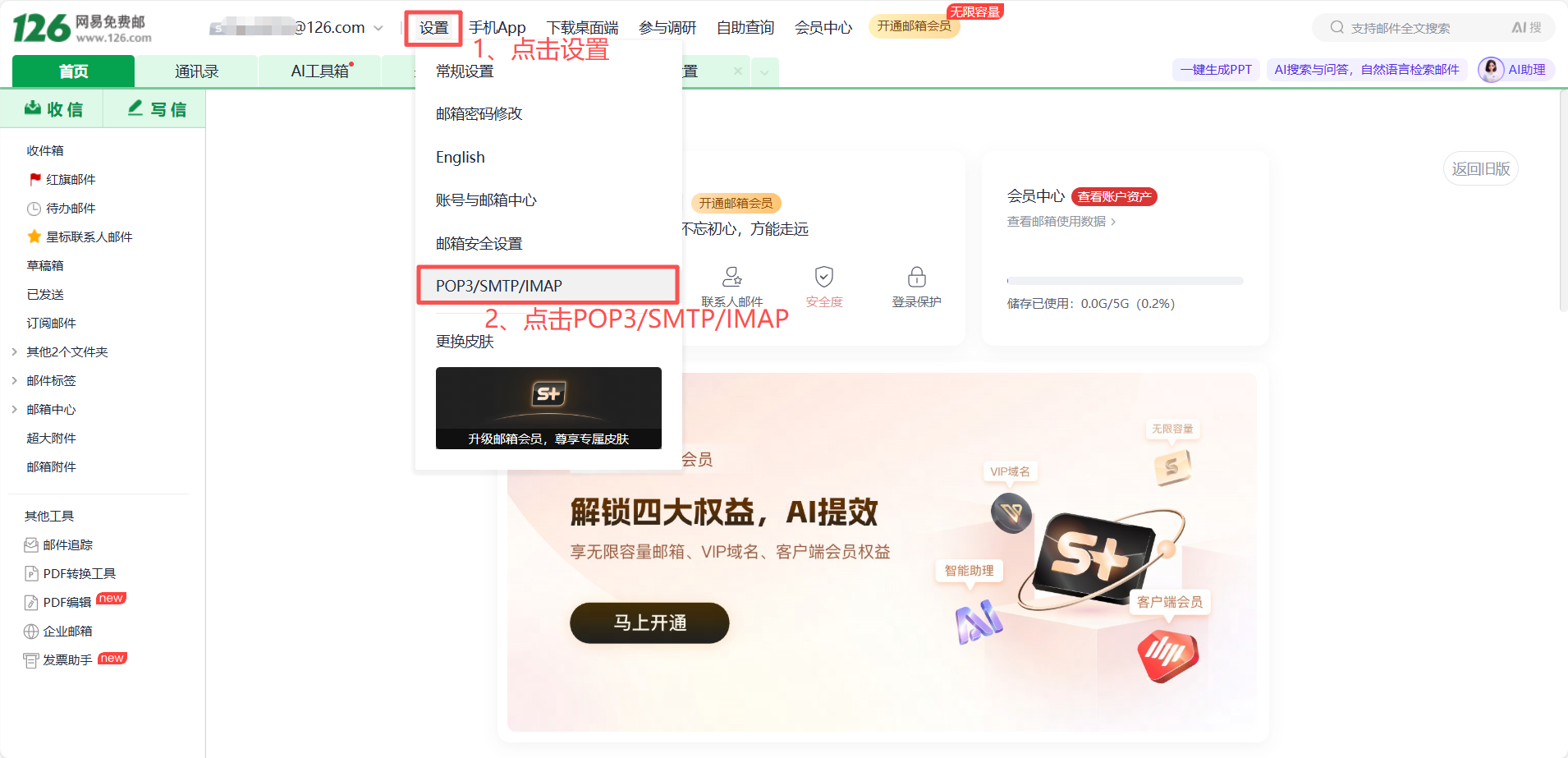Click the storage usage progress bar

(x=1125, y=281)
